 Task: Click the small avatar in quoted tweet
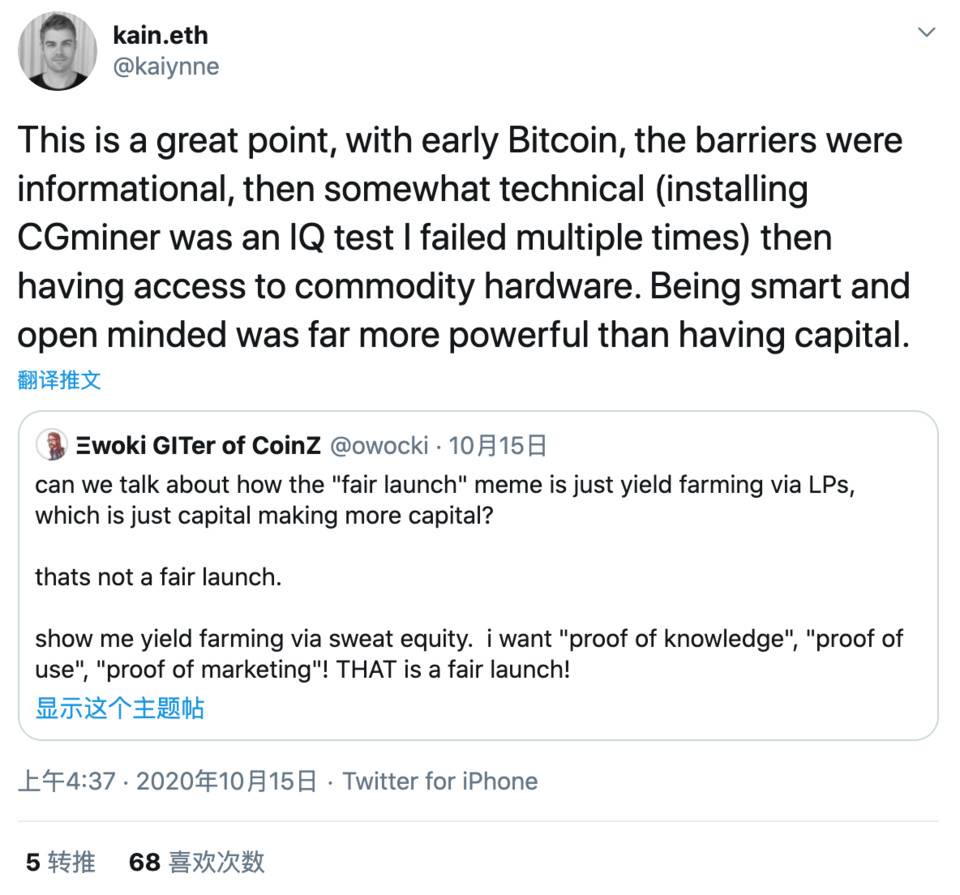(x=50, y=445)
